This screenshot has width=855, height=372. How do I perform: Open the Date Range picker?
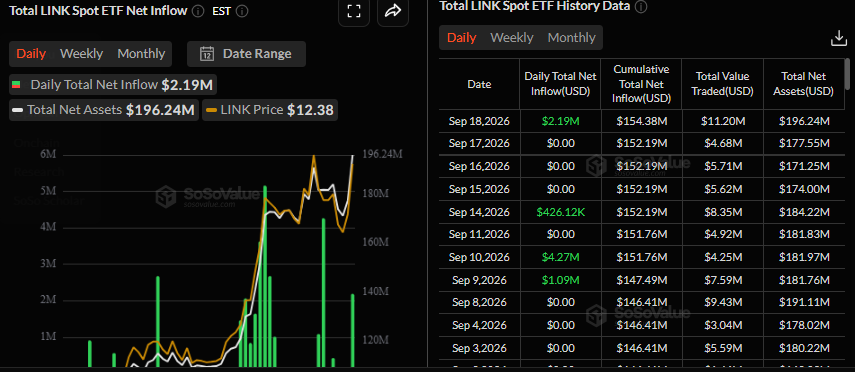(246, 54)
